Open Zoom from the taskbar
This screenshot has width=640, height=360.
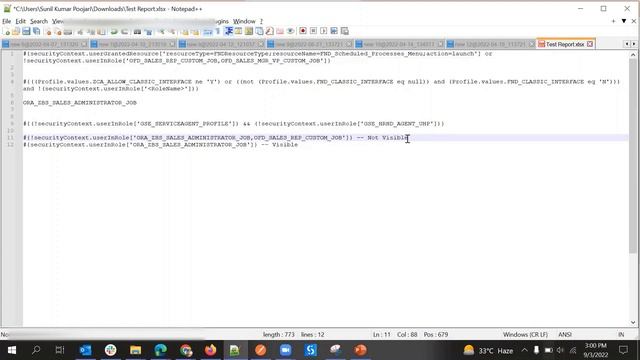pyautogui.click(x=285, y=350)
